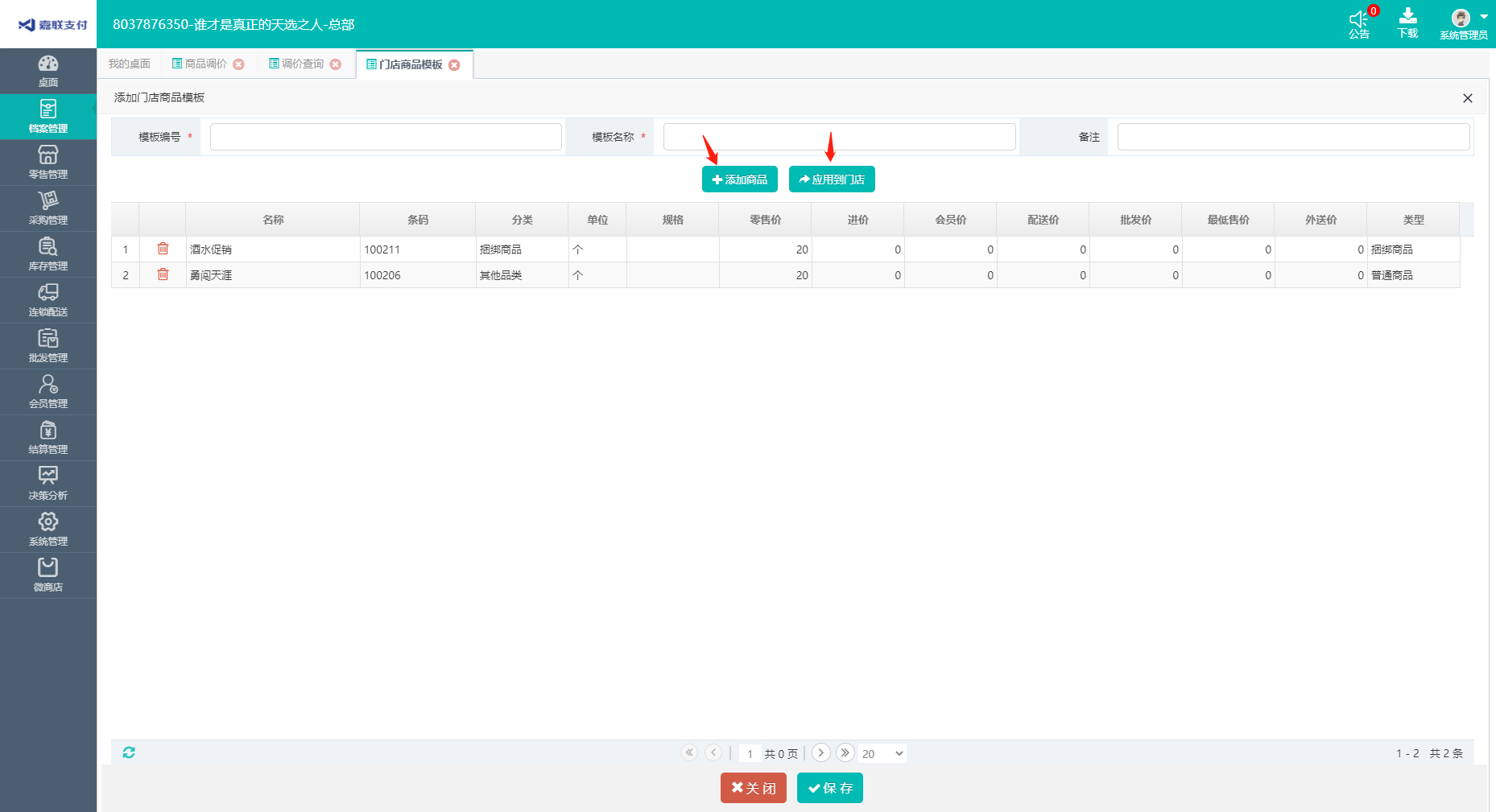Viewport: 1496px width, 812px height.
Task: Go to last page of table
Action: [x=845, y=752]
